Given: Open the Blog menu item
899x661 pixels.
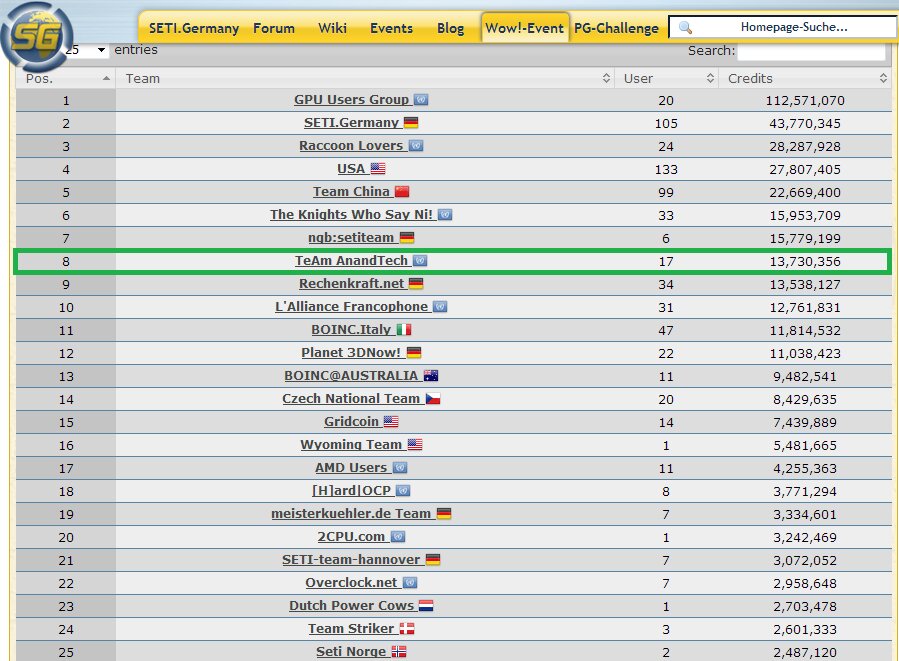Looking at the screenshot, I should 451,28.
